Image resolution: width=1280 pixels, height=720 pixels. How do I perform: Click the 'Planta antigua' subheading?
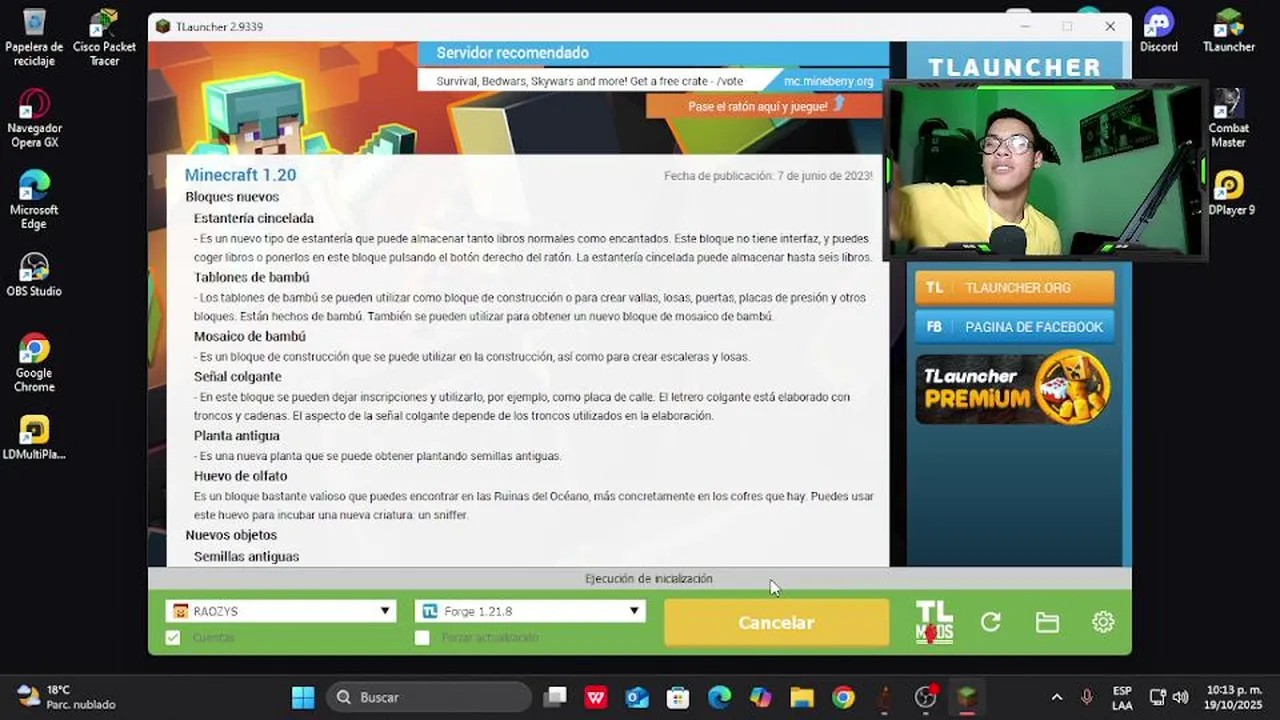coord(237,436)
